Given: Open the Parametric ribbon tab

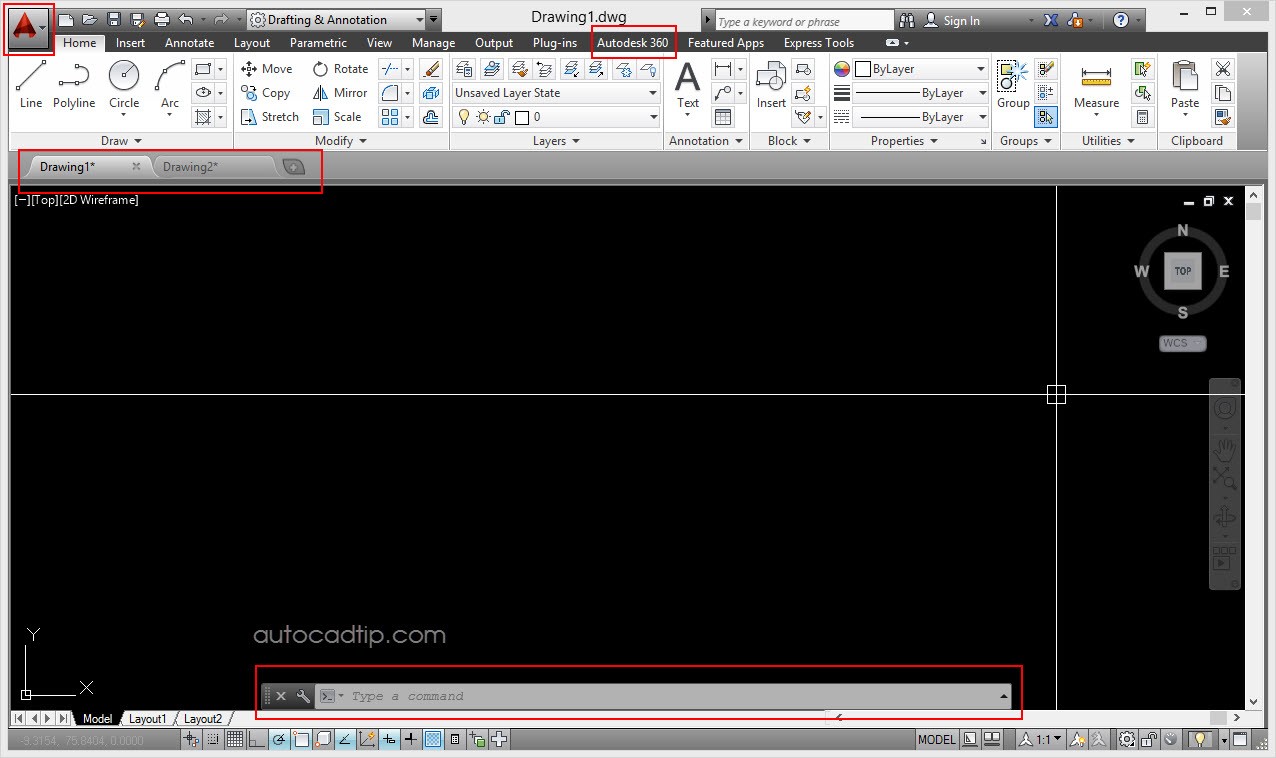Looking at the screenshot, I should [318, 43].
